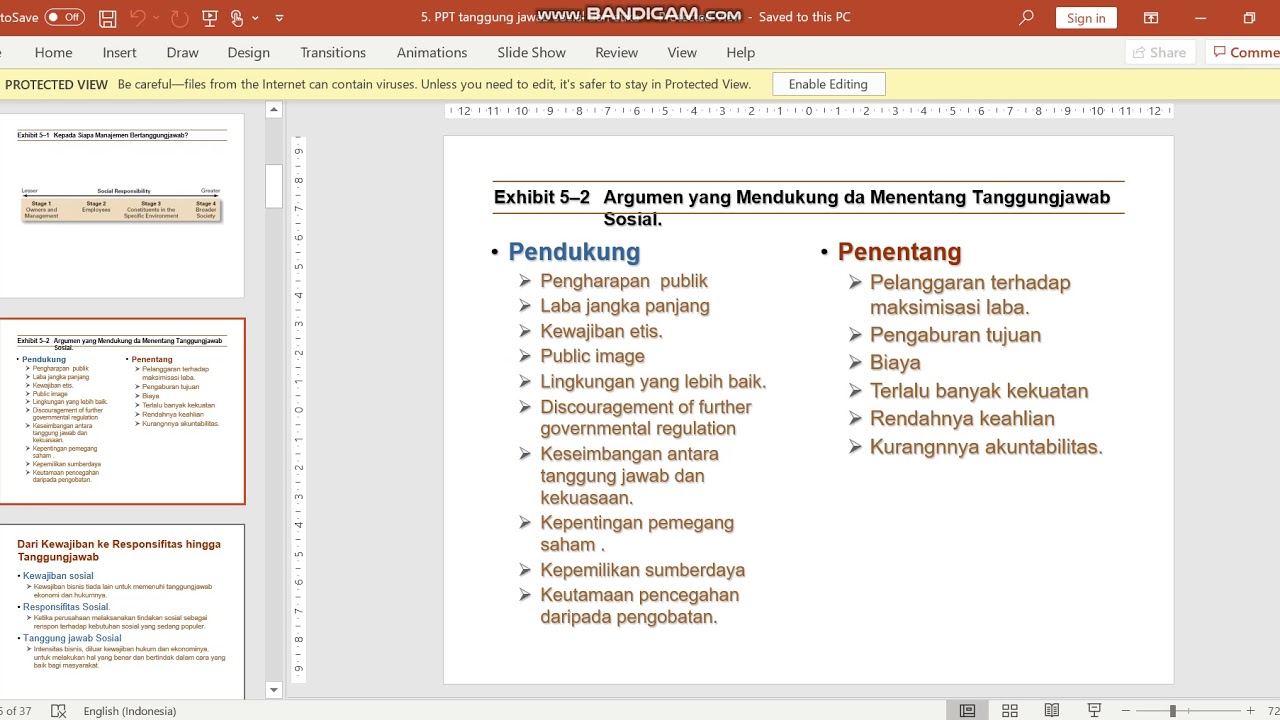
Task: Click the Undo arrow icon
Action: tap(138, 17)
